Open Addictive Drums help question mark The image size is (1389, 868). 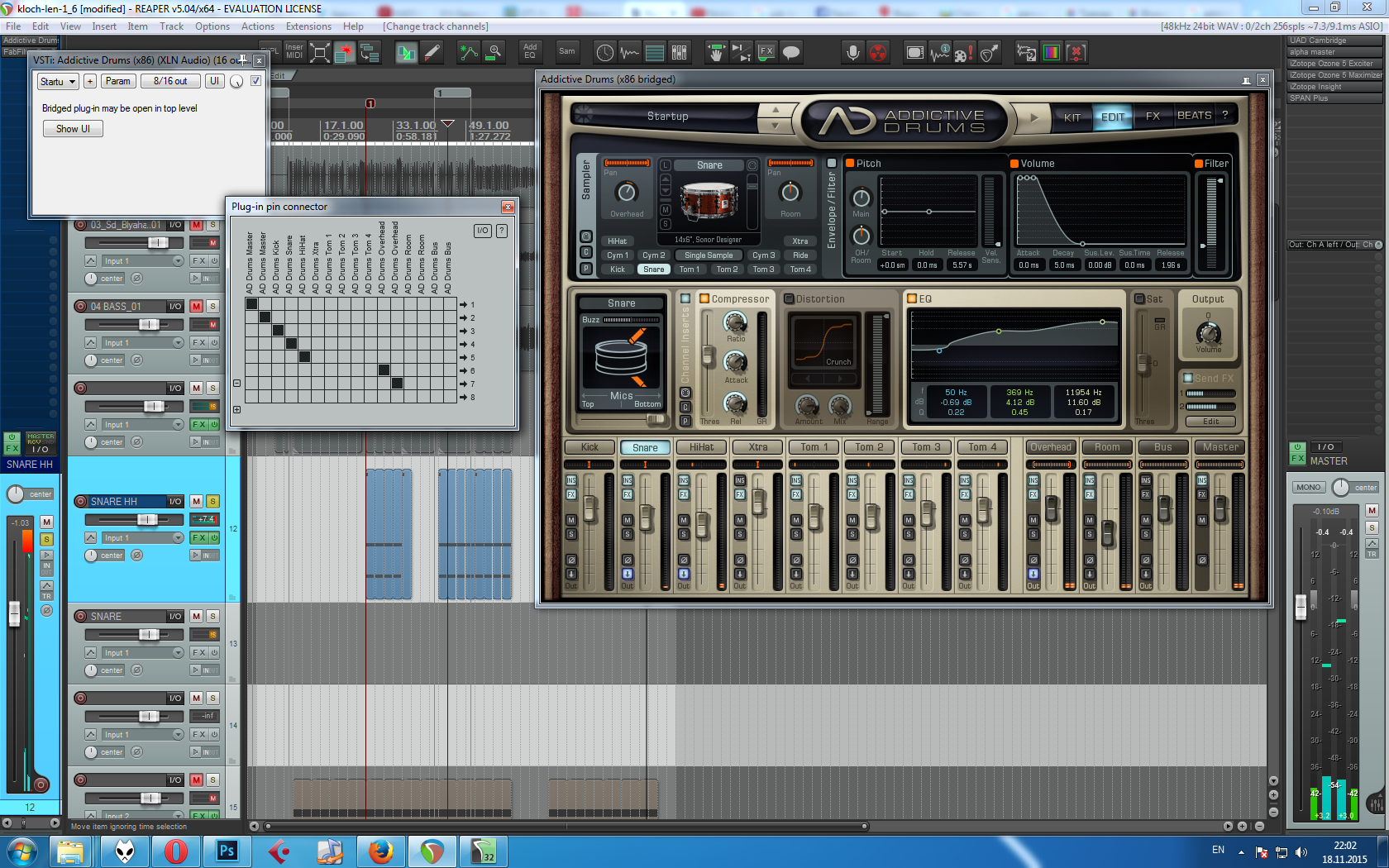1225,116
